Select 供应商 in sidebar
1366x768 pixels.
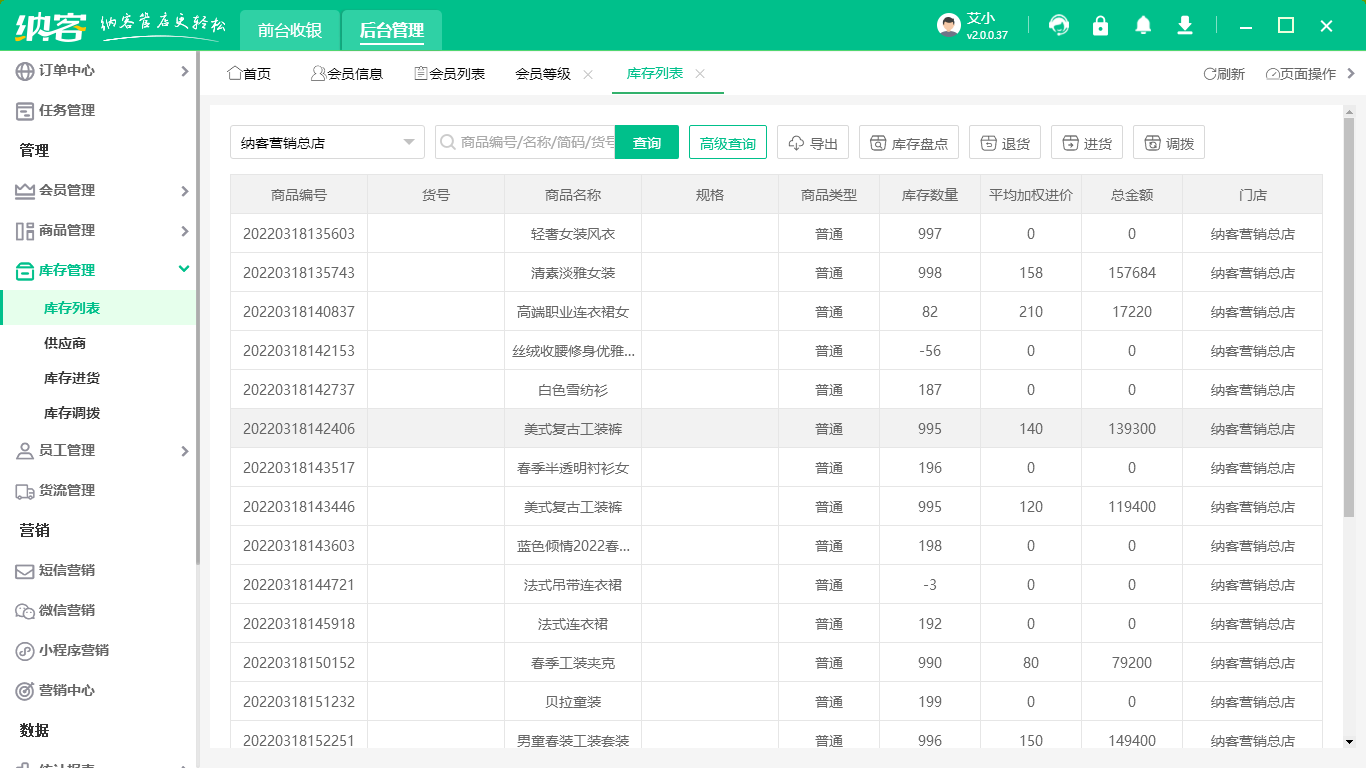tap(65, 343)
